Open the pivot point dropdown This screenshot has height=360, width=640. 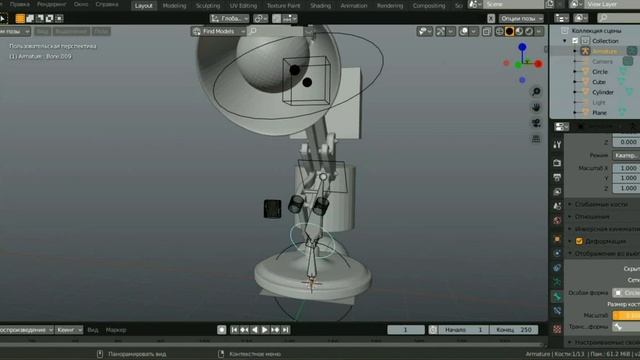point(260,18)
